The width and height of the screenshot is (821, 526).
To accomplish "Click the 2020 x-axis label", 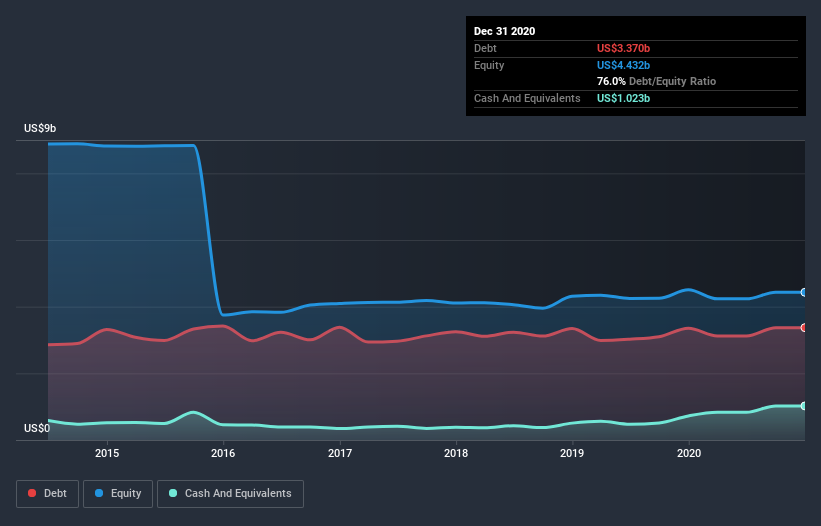I will point(689,453).
